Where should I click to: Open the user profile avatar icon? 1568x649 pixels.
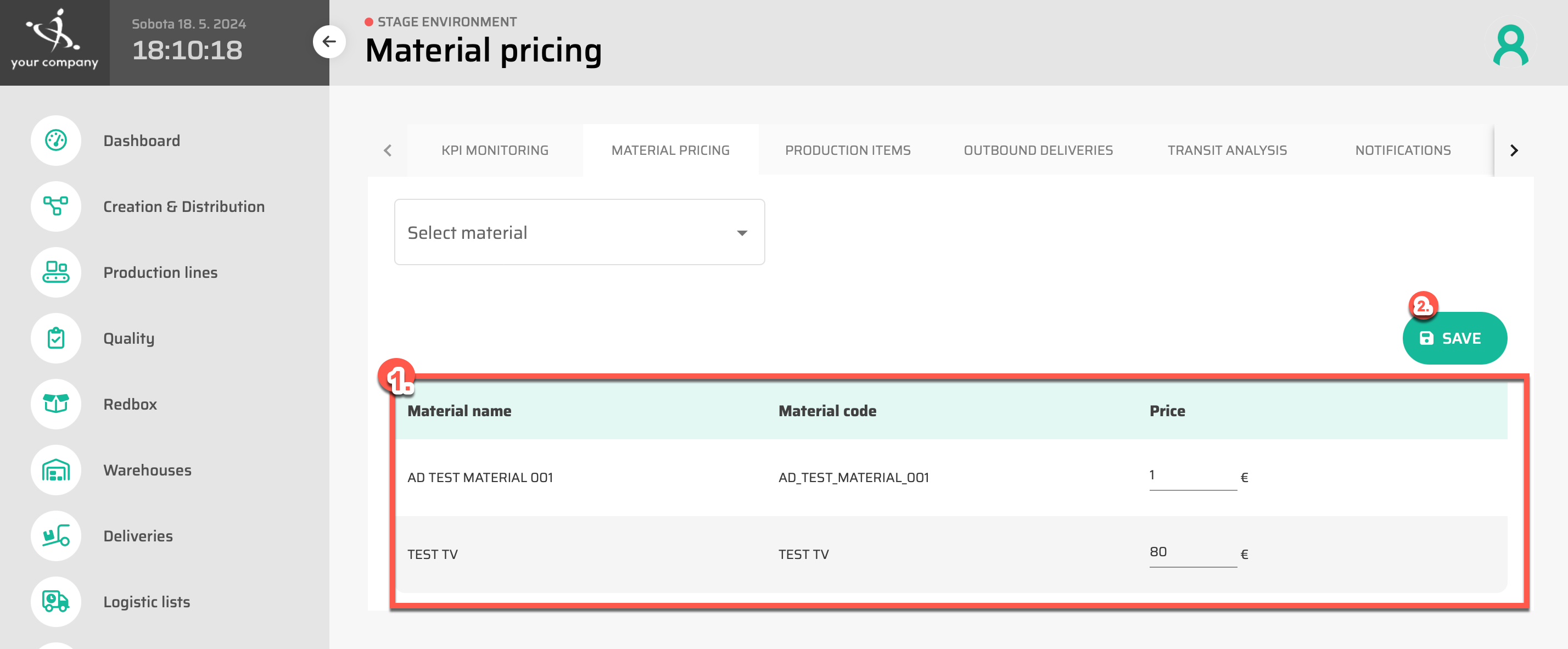(1510, 45)
